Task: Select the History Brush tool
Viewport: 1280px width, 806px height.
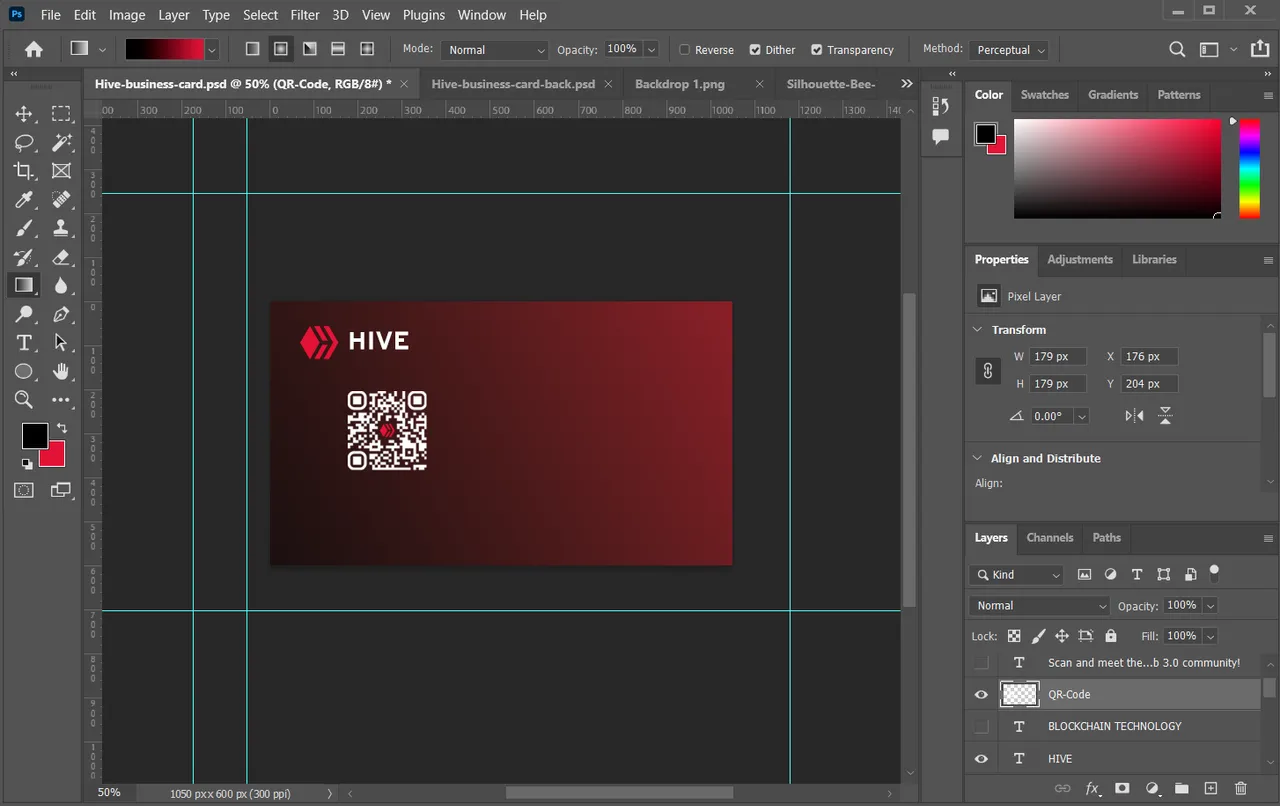Action: point(24,257)
